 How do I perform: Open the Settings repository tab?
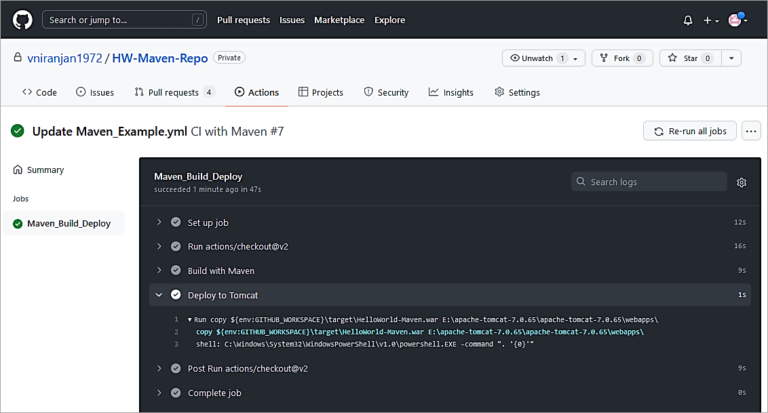click(517, 92)
